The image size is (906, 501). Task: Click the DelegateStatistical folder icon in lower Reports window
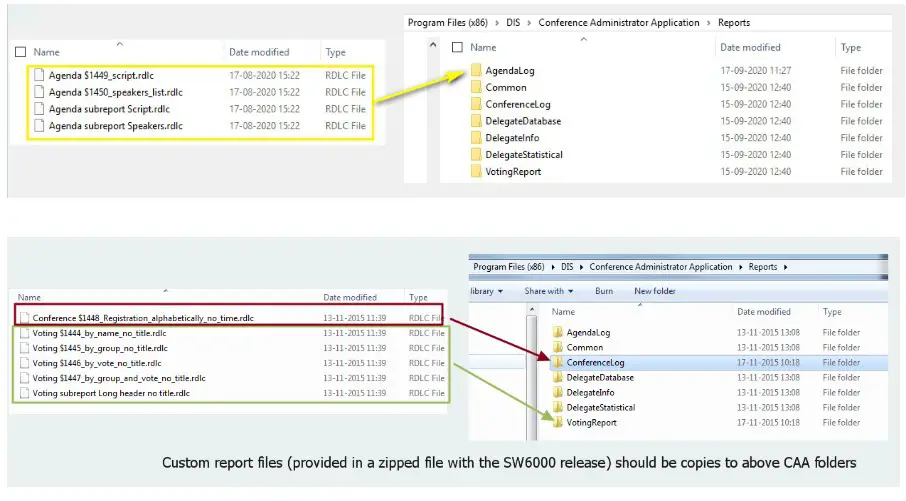click(558, 407)
